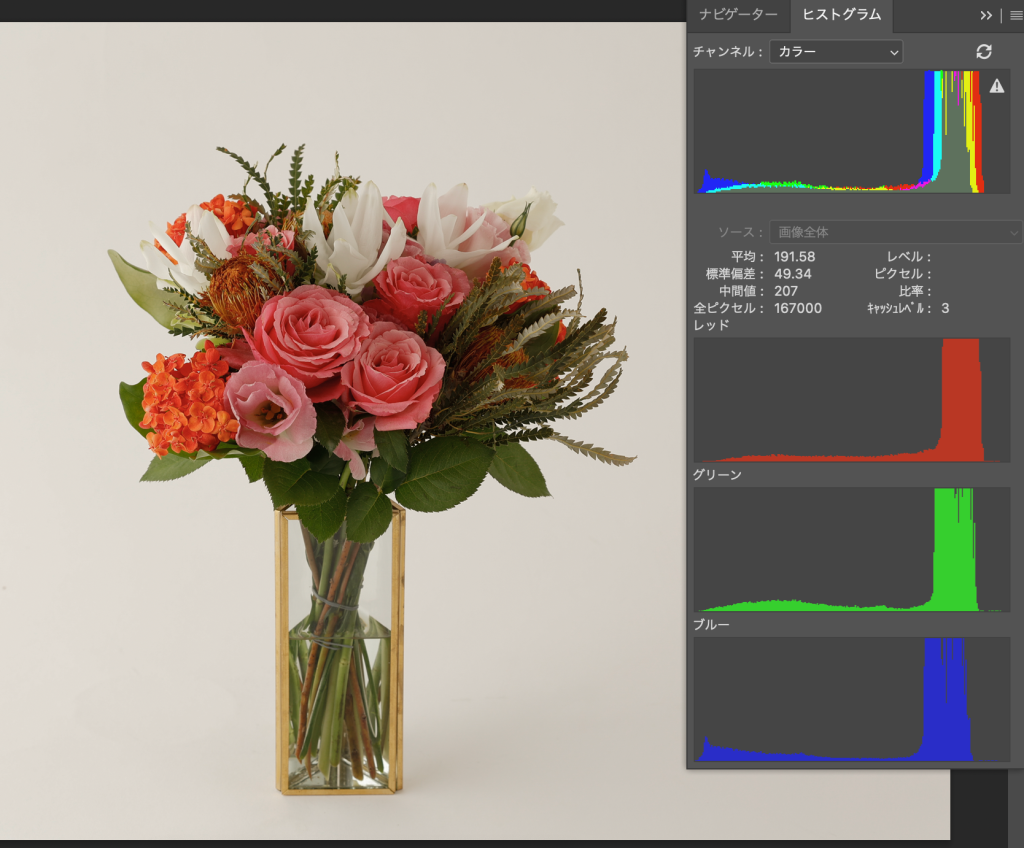The image size is (1024, 848).
Task: Click the 標準偏差 value 49.34
Action: pos(792,274)
